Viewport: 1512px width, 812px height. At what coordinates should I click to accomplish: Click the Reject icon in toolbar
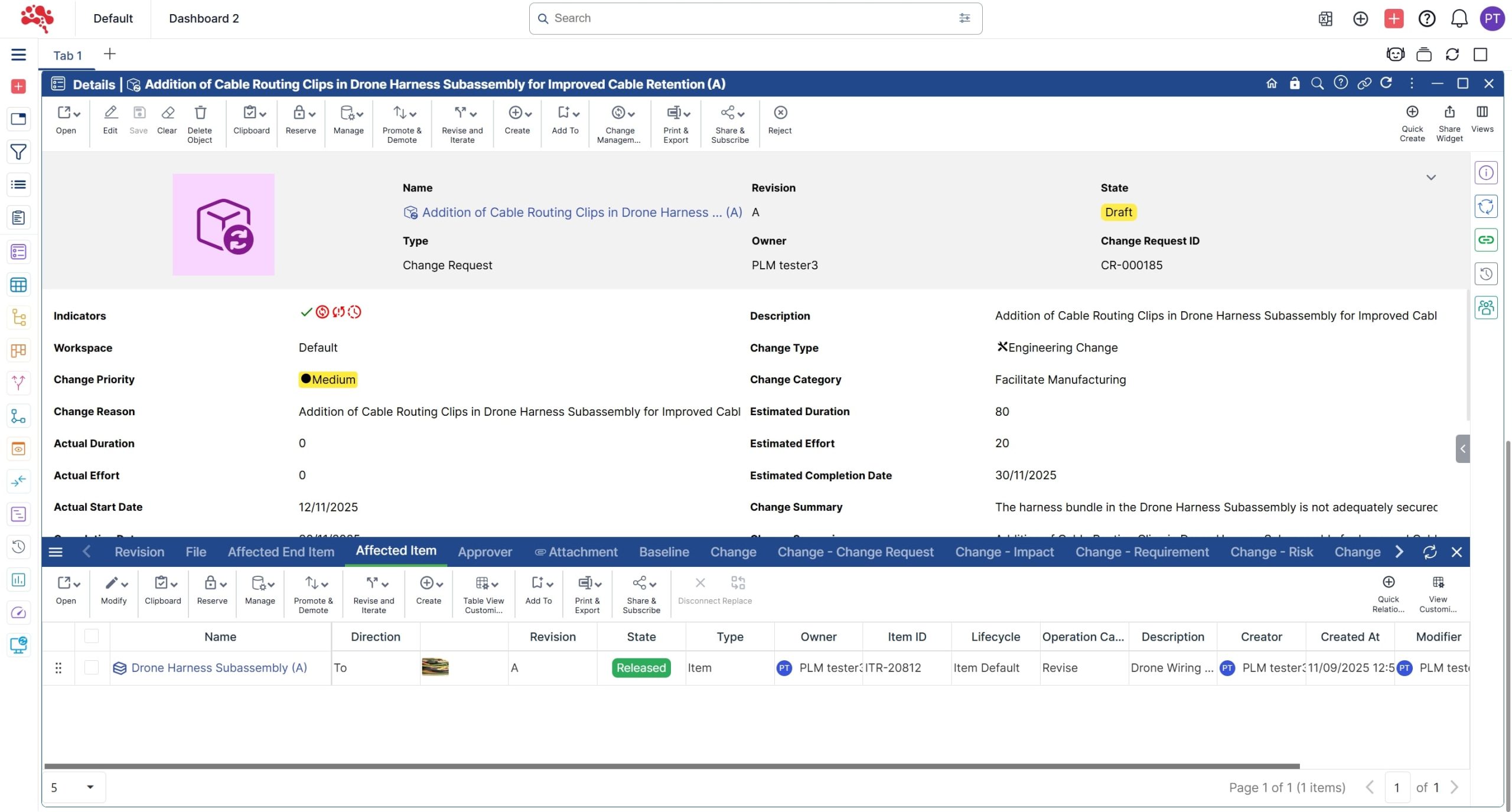point(780,113)
